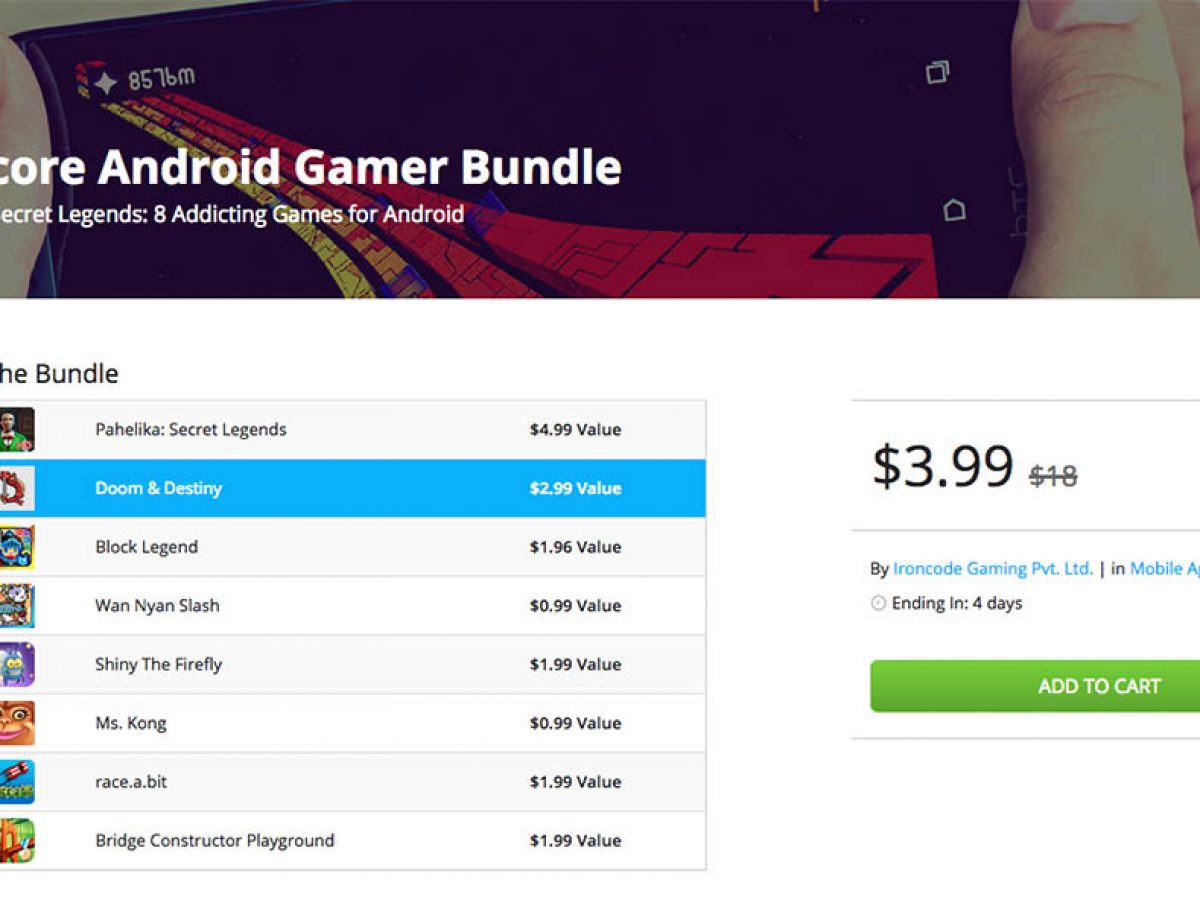Click the Wan Nyan Slash game icon
The width and height of the screenshot is (1200, 900).
click(17, 606)
